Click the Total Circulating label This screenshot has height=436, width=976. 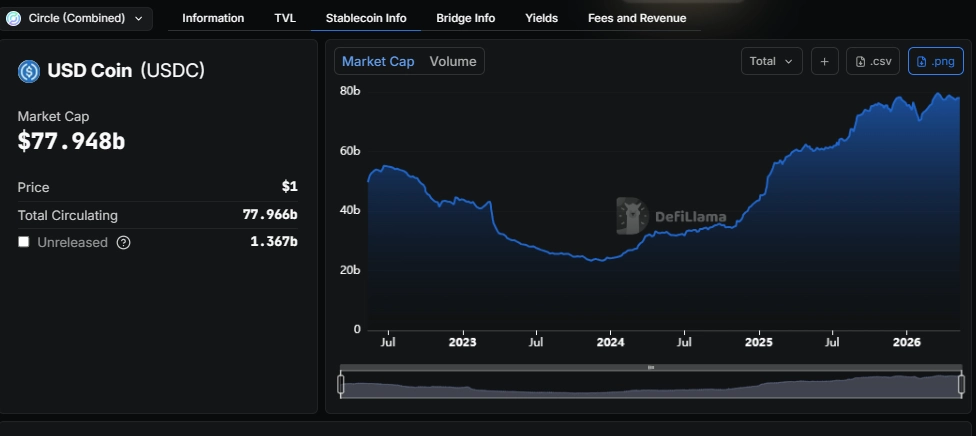pyautogui.click(x=68, y=216)
